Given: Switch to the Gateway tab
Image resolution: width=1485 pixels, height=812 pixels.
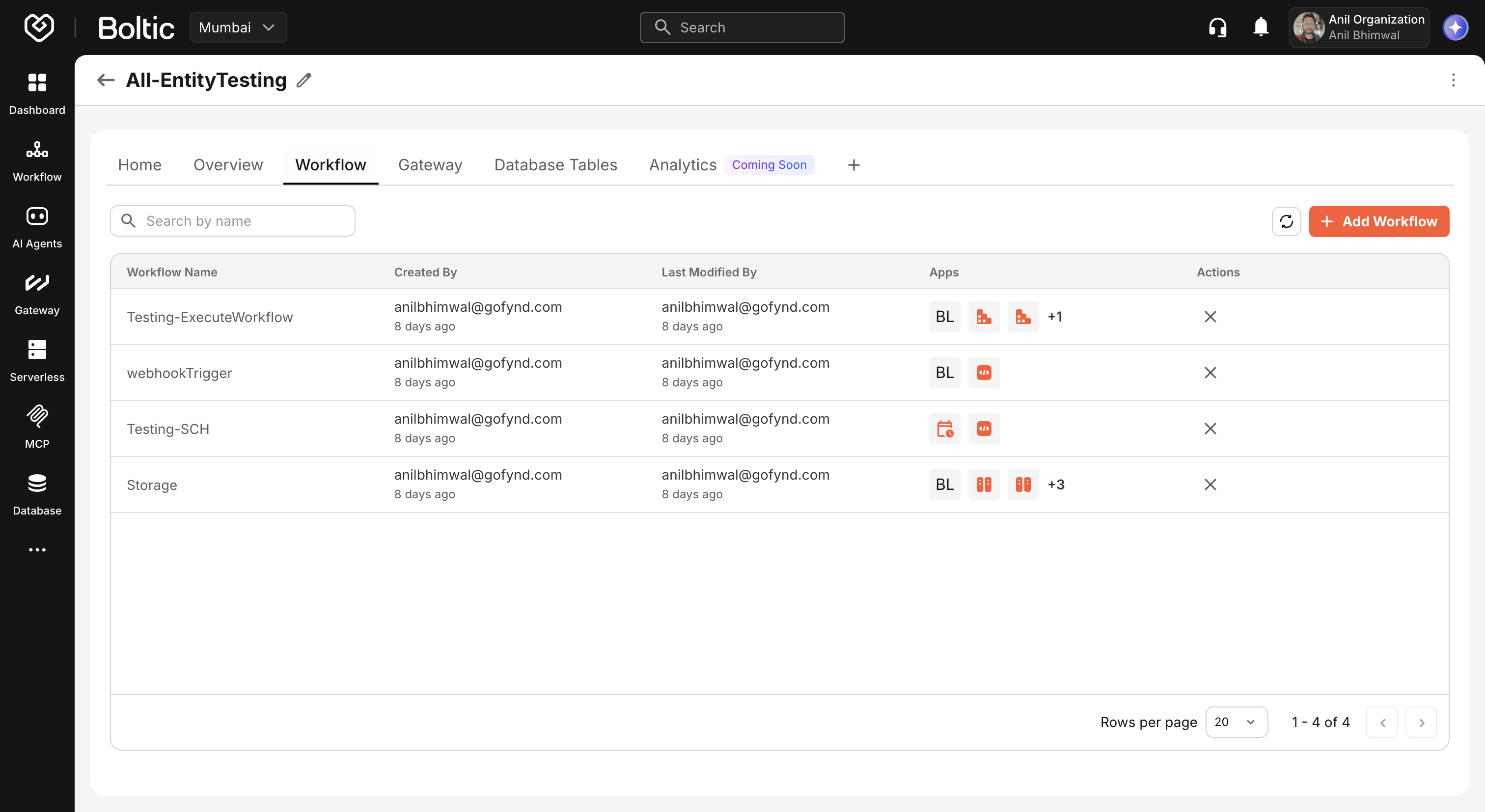Looking at the screenshot, I should (430, 165).
